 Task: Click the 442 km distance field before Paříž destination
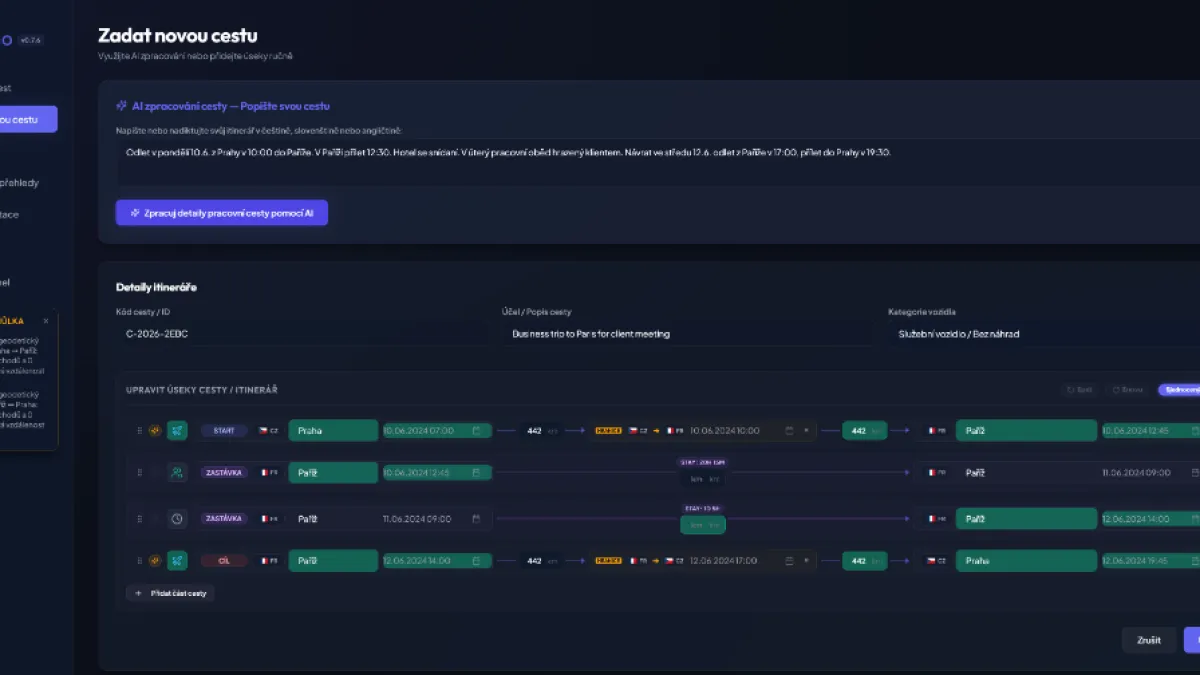(x=864, y=431)
